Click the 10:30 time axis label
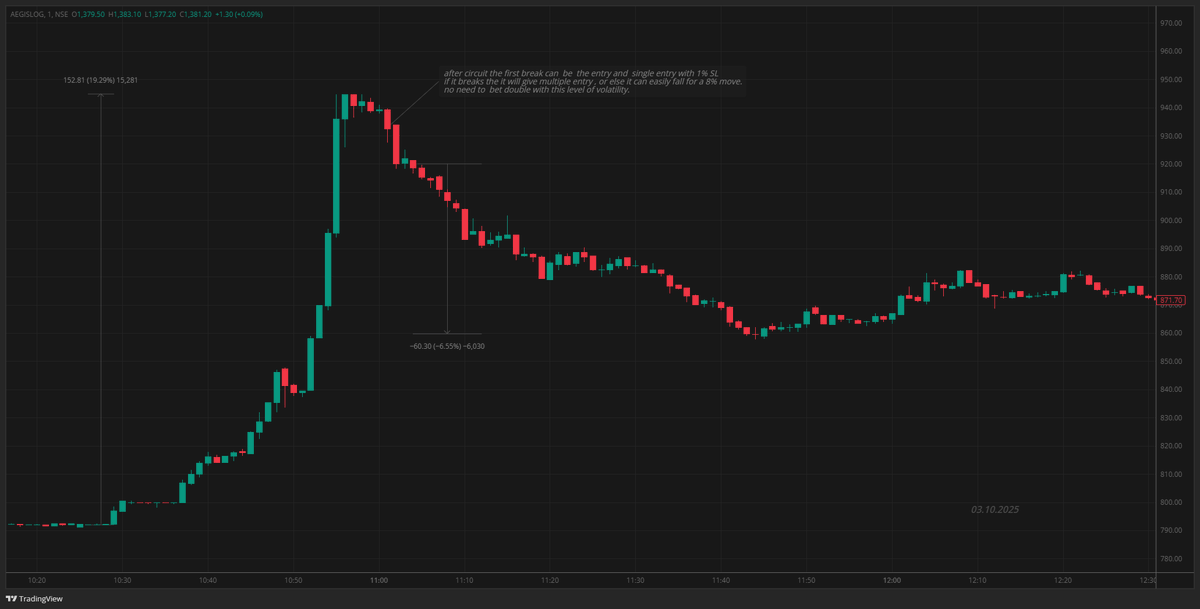Screen dimensions: 1200x609 (122, 580)
